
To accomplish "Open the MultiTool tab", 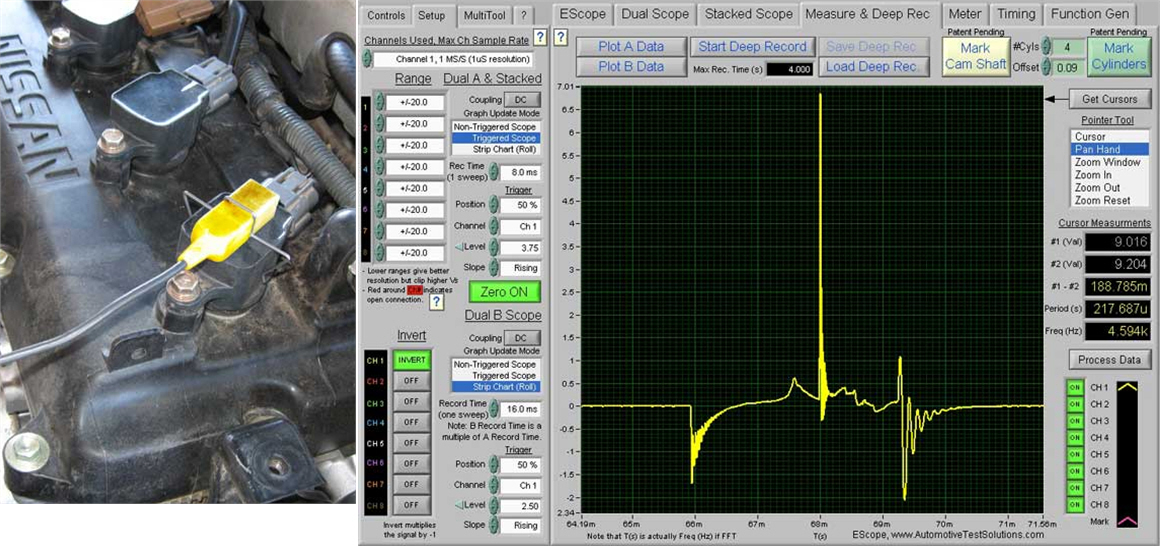I will [x=482, y=16].
